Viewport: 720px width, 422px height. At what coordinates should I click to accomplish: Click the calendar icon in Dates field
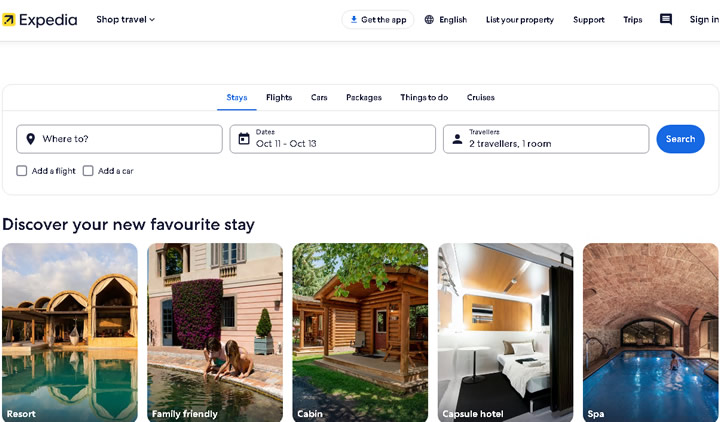point(244,139)
